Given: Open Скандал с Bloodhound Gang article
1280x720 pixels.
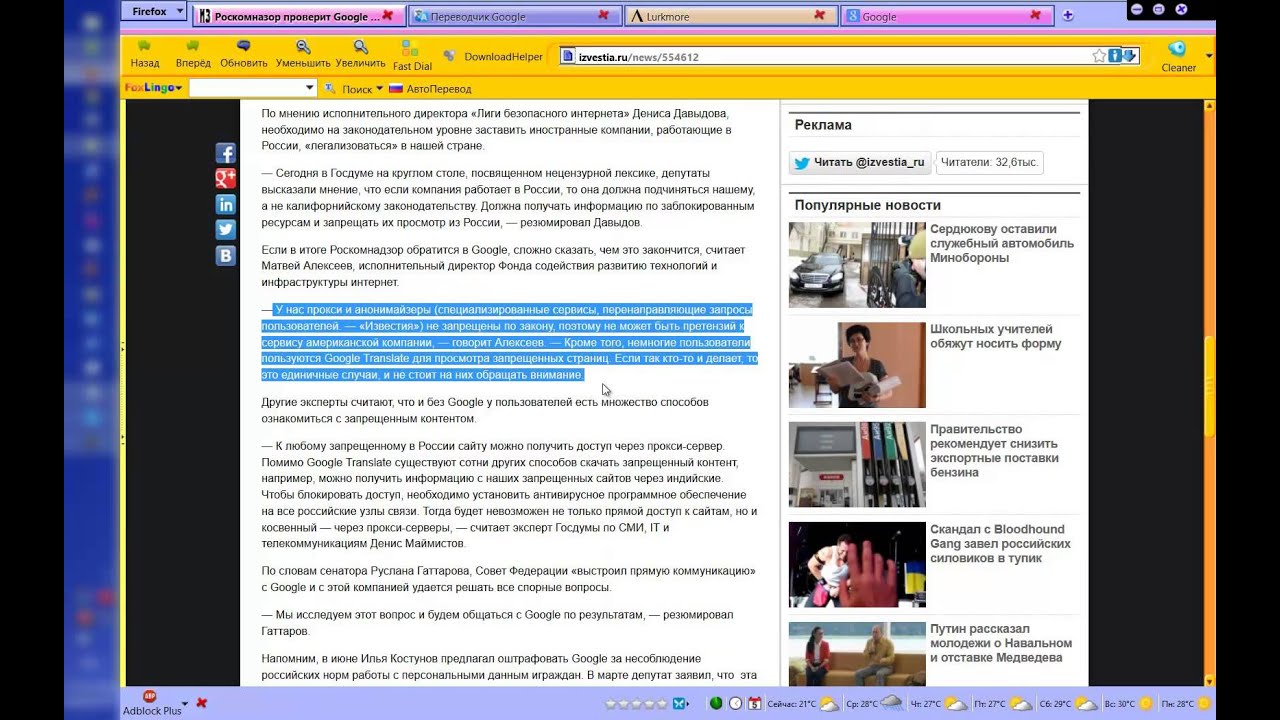Looking at the screenshot, I should 1000,544.
